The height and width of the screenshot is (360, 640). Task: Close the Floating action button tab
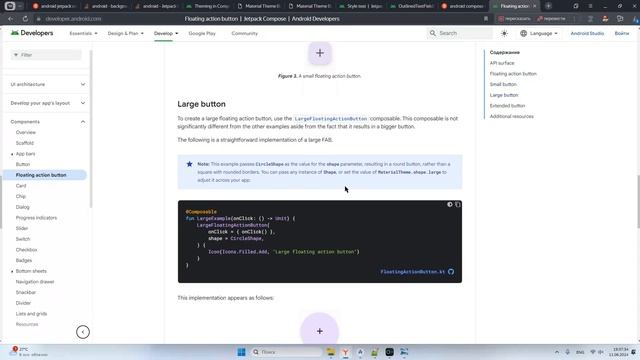(535, 6)
